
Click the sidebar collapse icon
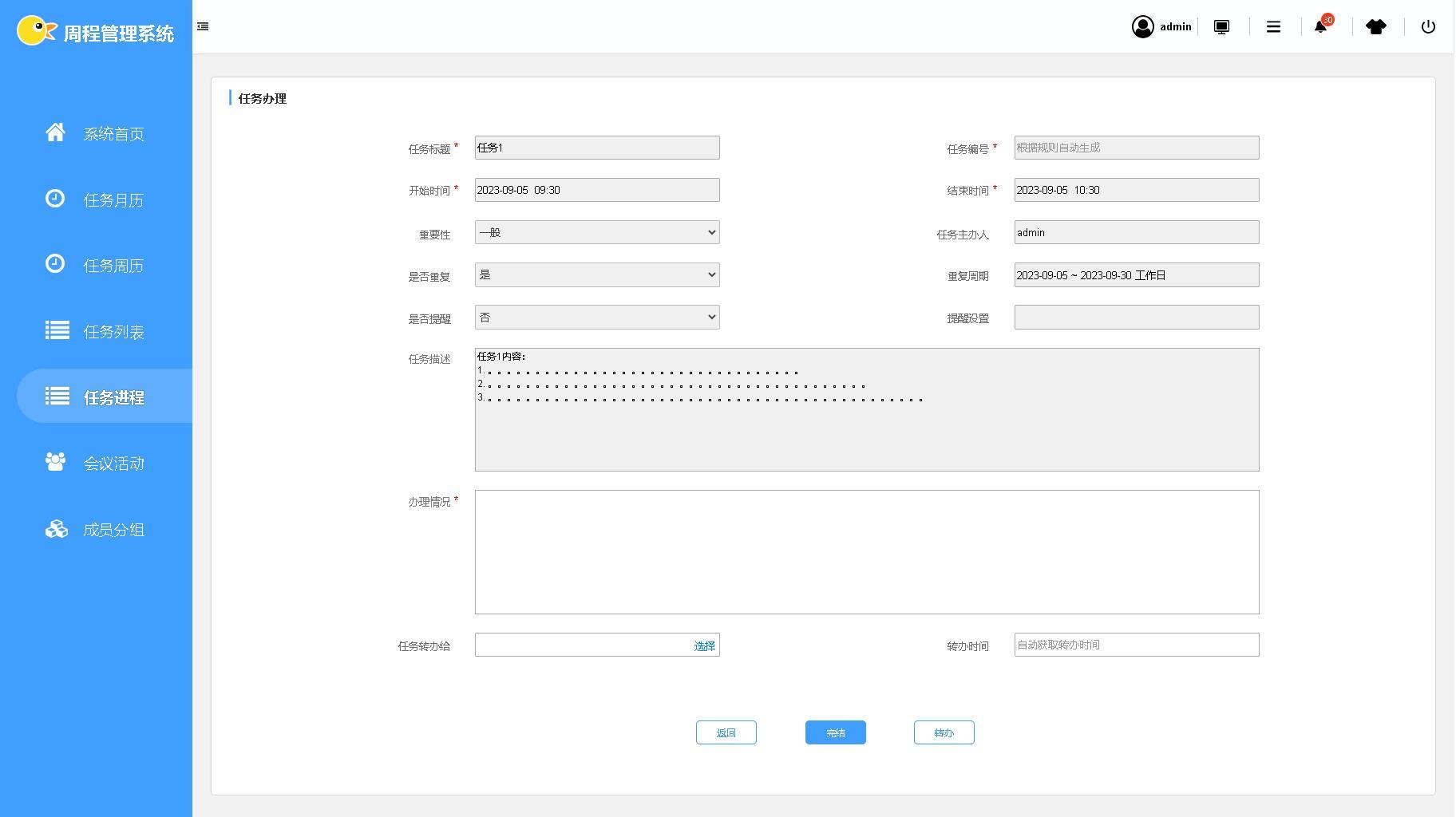point(203,26)
